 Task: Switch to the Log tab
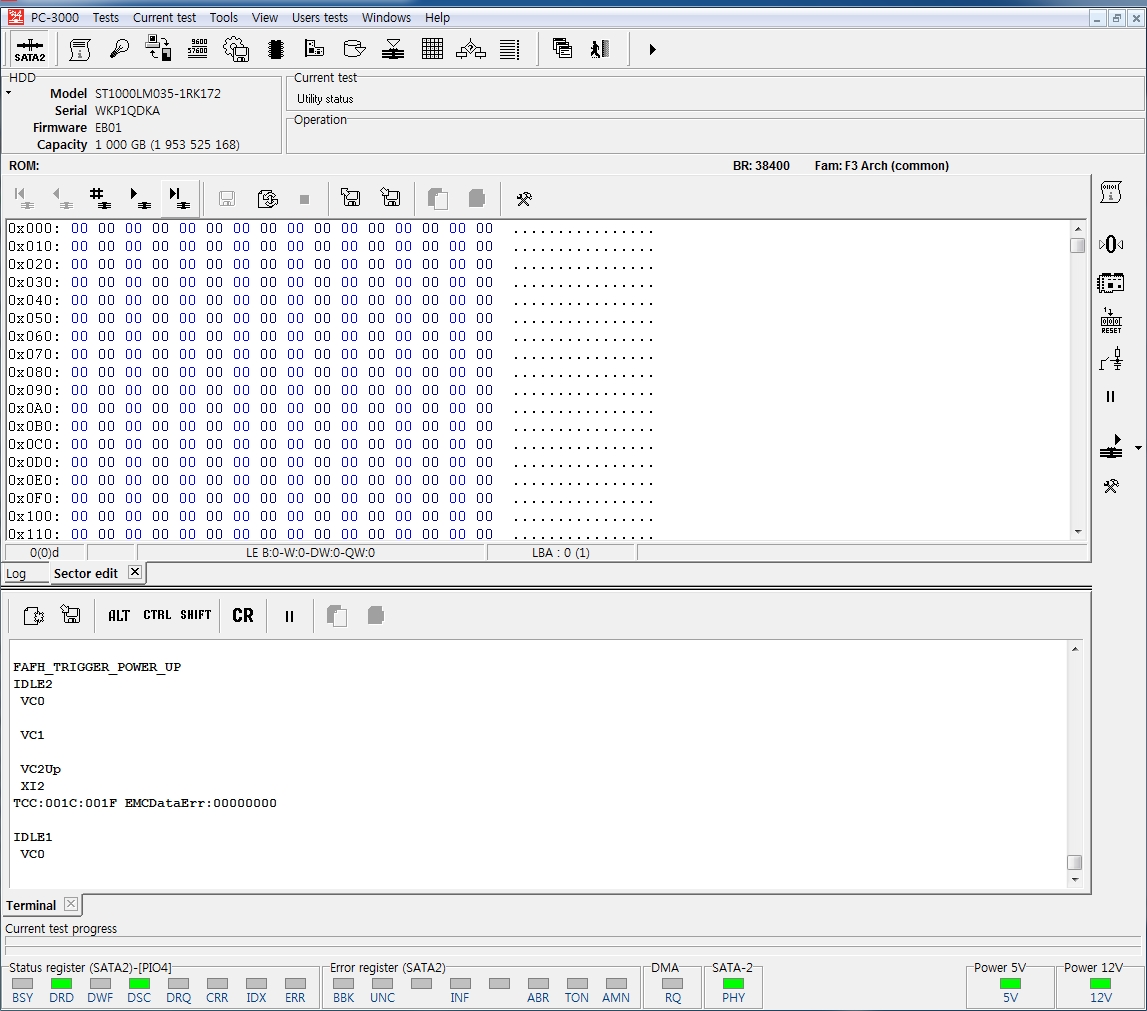(x=16, y=574)
